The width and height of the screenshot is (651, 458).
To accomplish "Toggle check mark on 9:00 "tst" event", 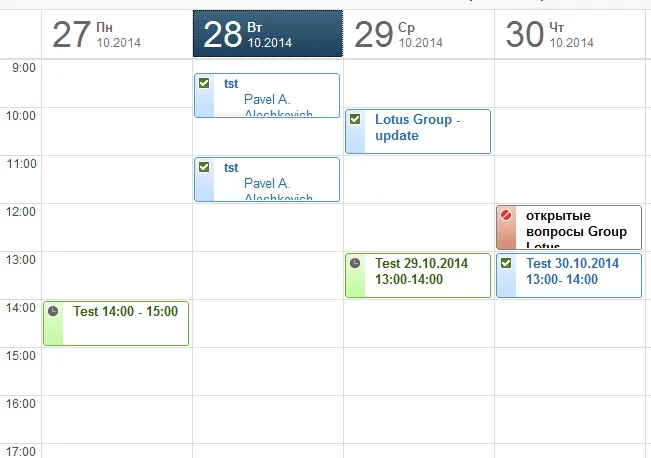I will coord(204,83).
